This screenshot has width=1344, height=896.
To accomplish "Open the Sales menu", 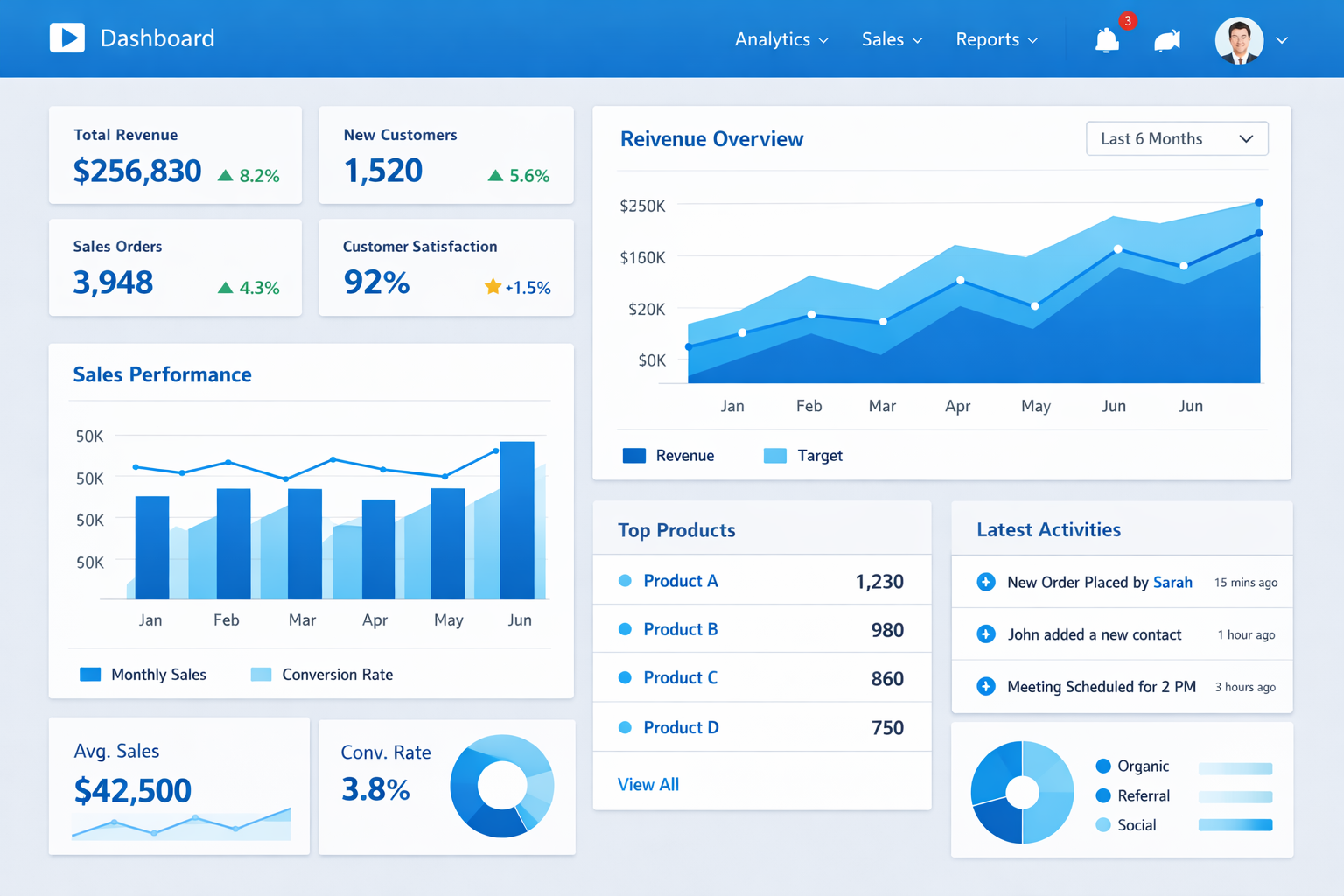I will 891,40.
